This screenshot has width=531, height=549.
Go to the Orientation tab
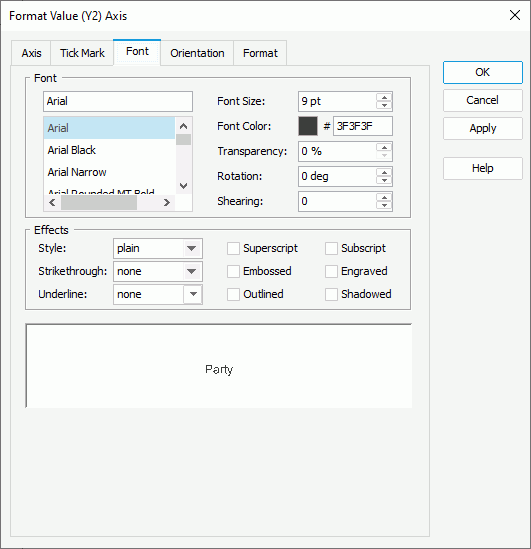pos(197,53)
